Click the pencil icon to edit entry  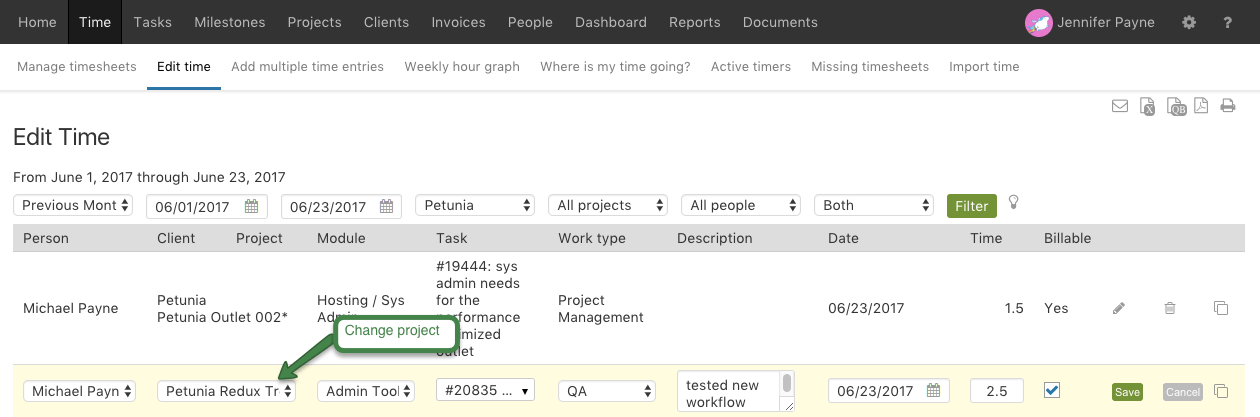pos(1119,308)
